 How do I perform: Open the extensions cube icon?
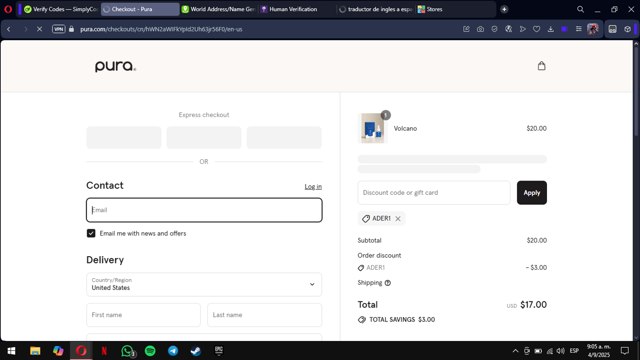coord(627,29)
